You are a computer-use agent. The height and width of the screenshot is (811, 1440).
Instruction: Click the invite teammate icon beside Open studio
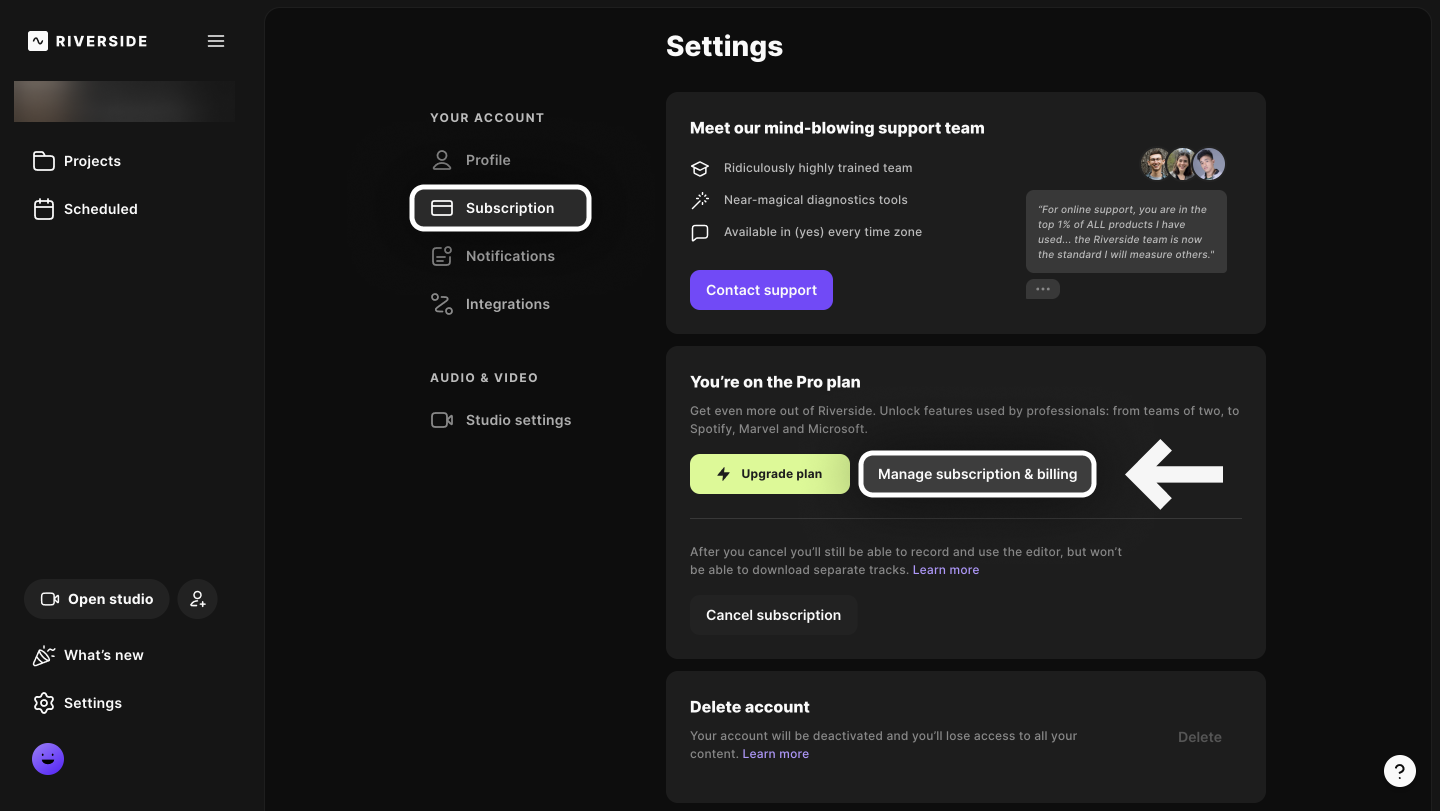[x=197, y=598]
